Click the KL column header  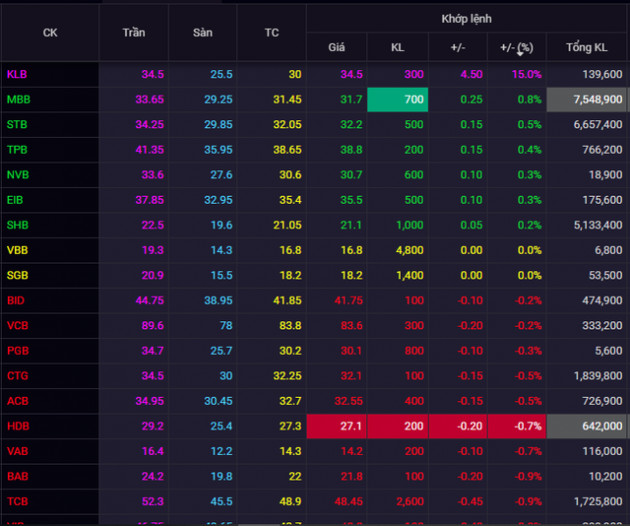pyautogui.click(x=397, y=47)
